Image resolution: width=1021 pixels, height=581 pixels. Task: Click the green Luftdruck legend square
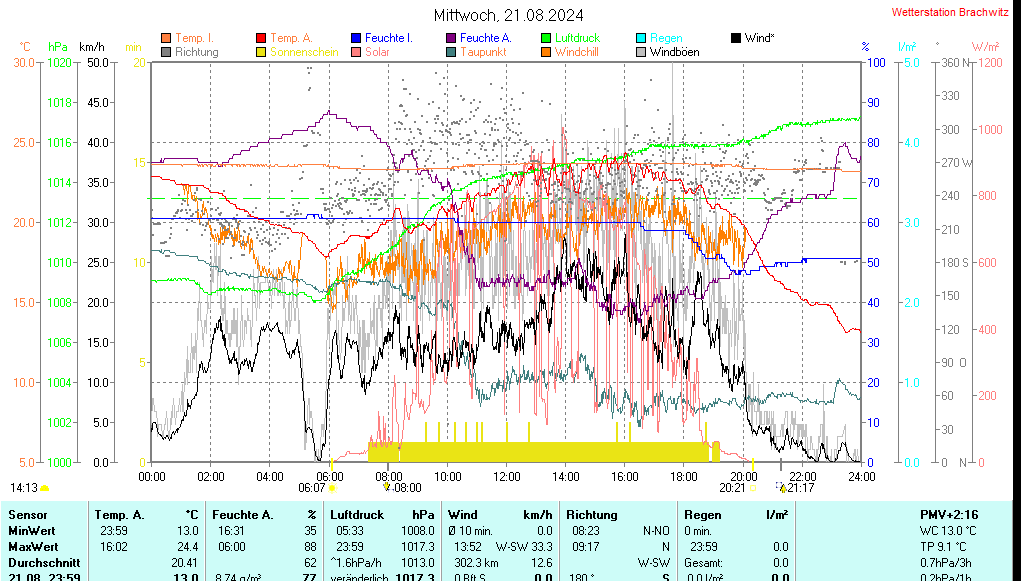[x=546, y=38]
